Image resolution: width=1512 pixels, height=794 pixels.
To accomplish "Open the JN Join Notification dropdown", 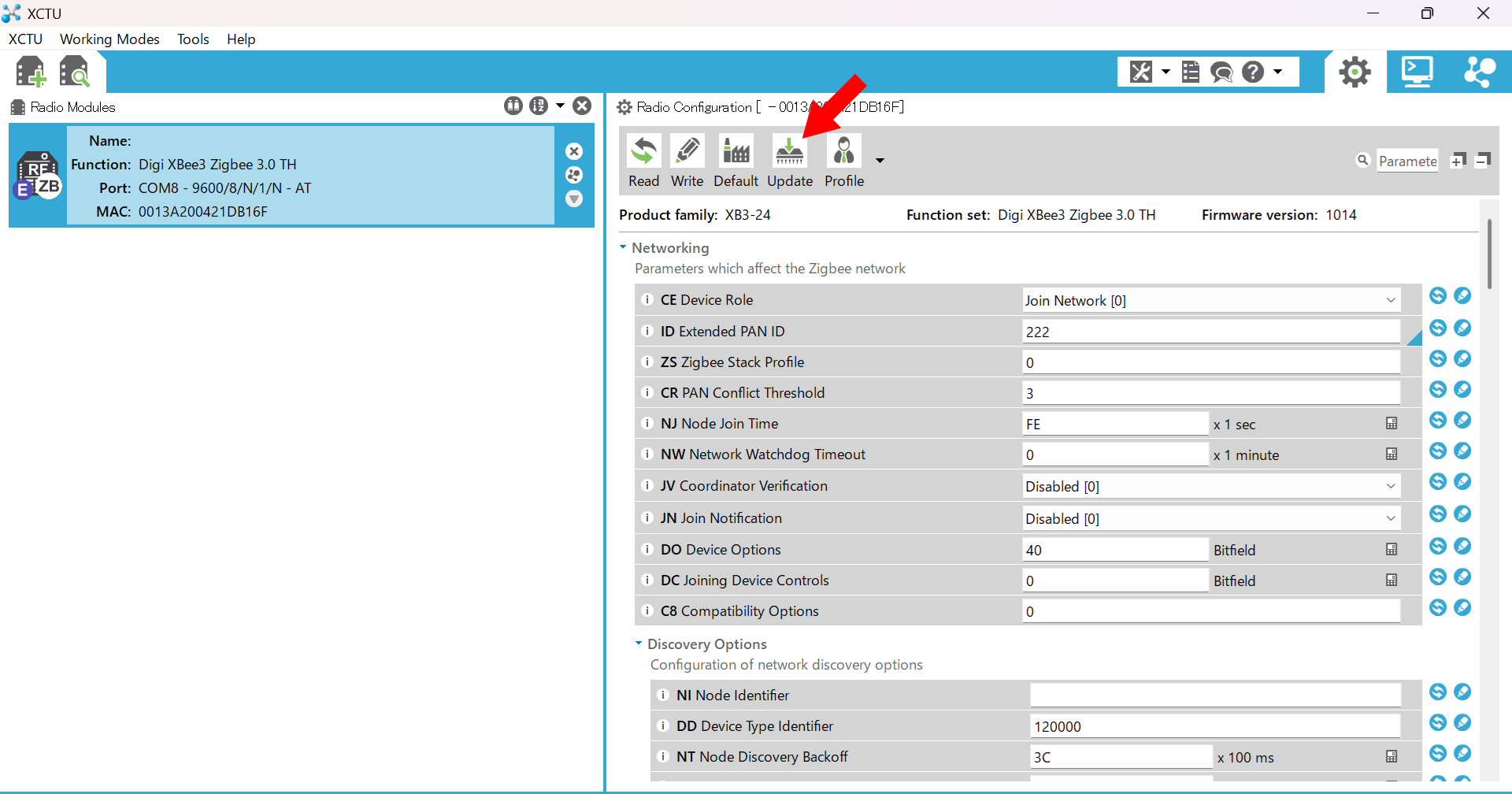I will click(x=1211, y=518).
